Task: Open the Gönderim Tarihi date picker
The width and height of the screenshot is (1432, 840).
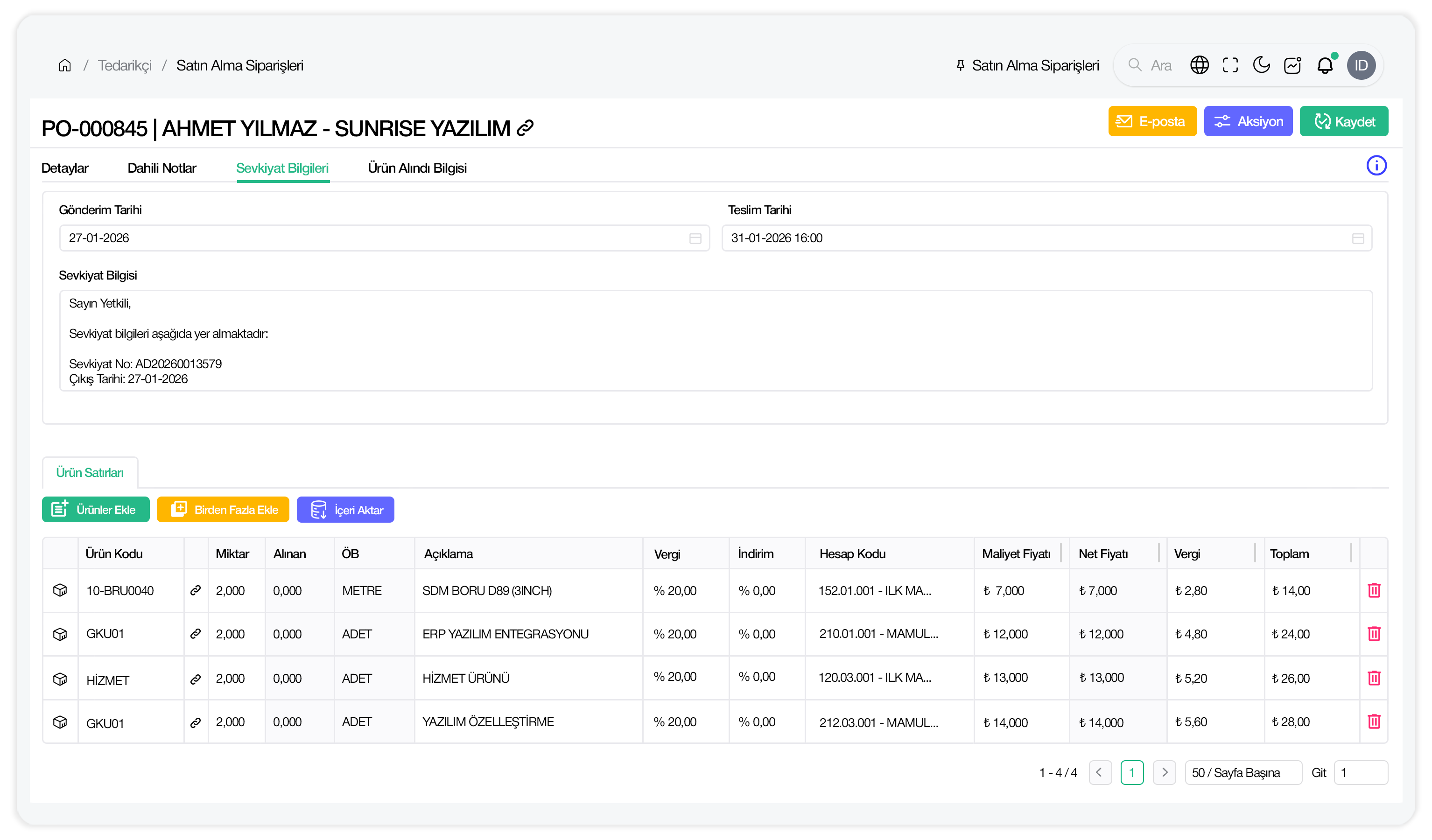Action: 695,238
